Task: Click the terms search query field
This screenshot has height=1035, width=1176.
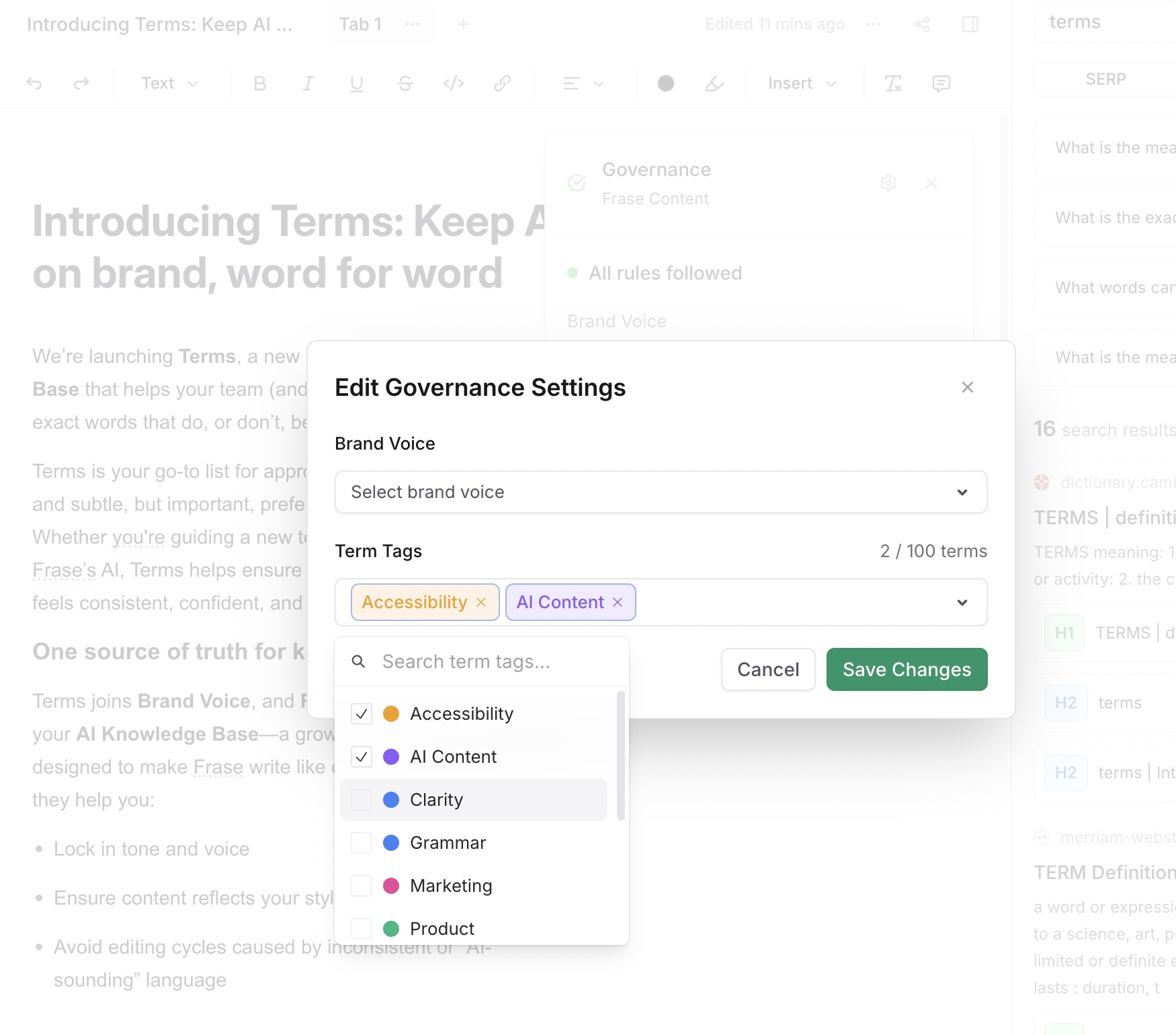Action: (x=1105, y=22)
